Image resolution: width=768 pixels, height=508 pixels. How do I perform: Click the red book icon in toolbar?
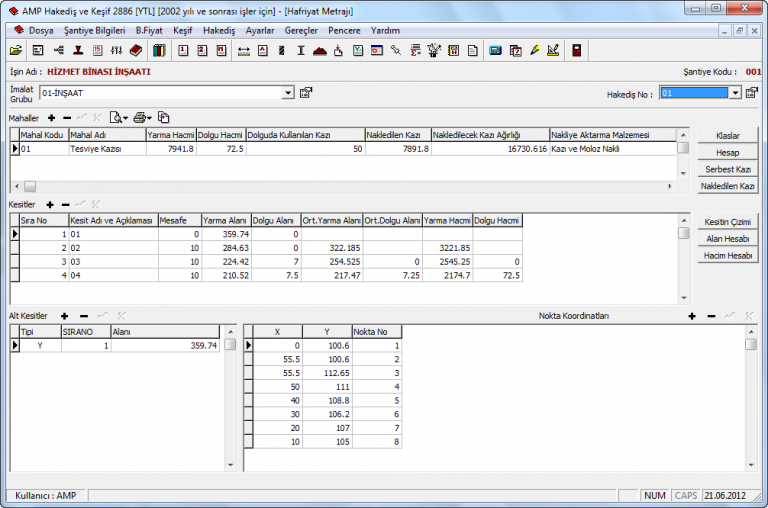pyautogui.click(x=135, y=50)
